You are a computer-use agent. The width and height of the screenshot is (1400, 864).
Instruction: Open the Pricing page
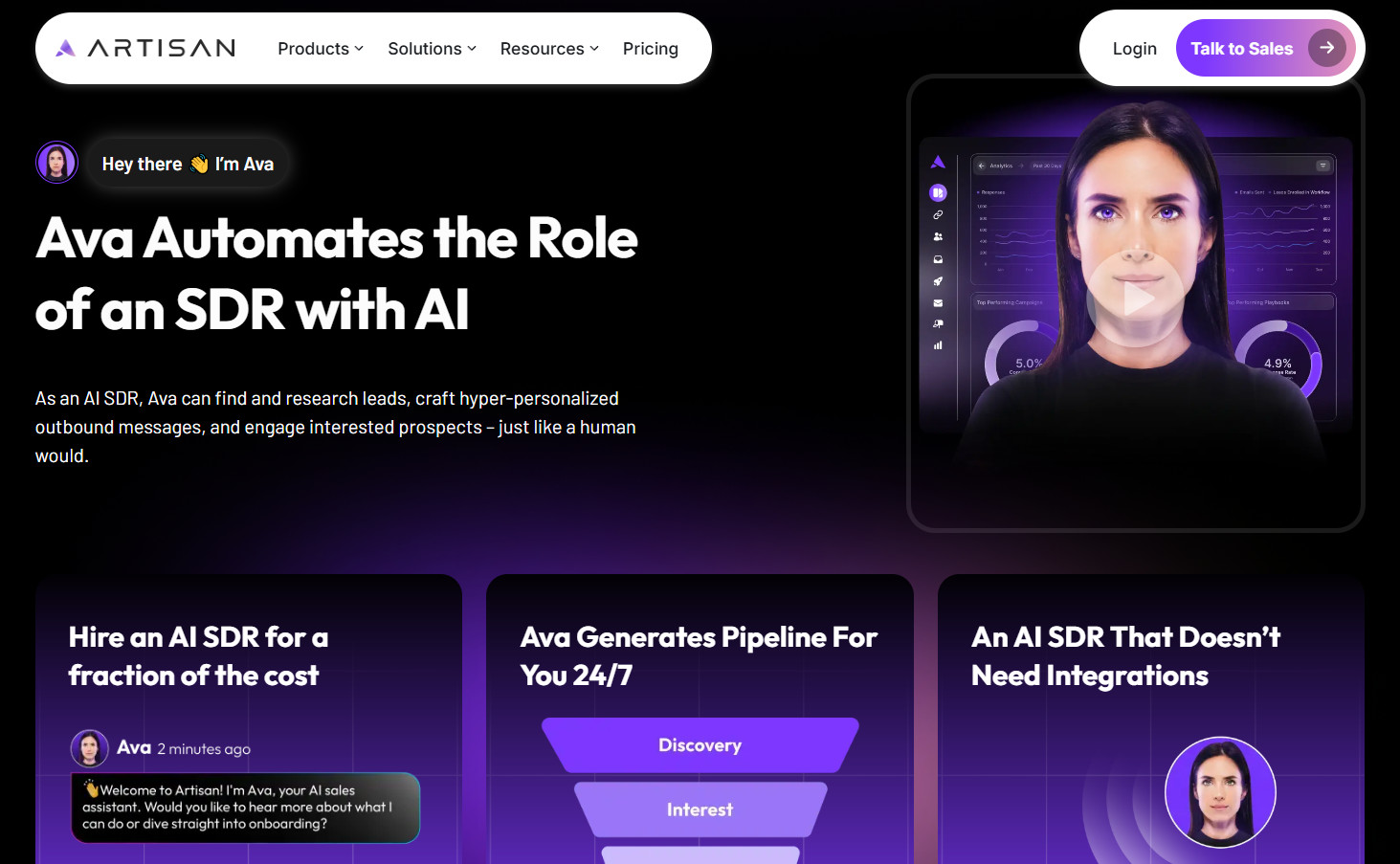[651, 49]
